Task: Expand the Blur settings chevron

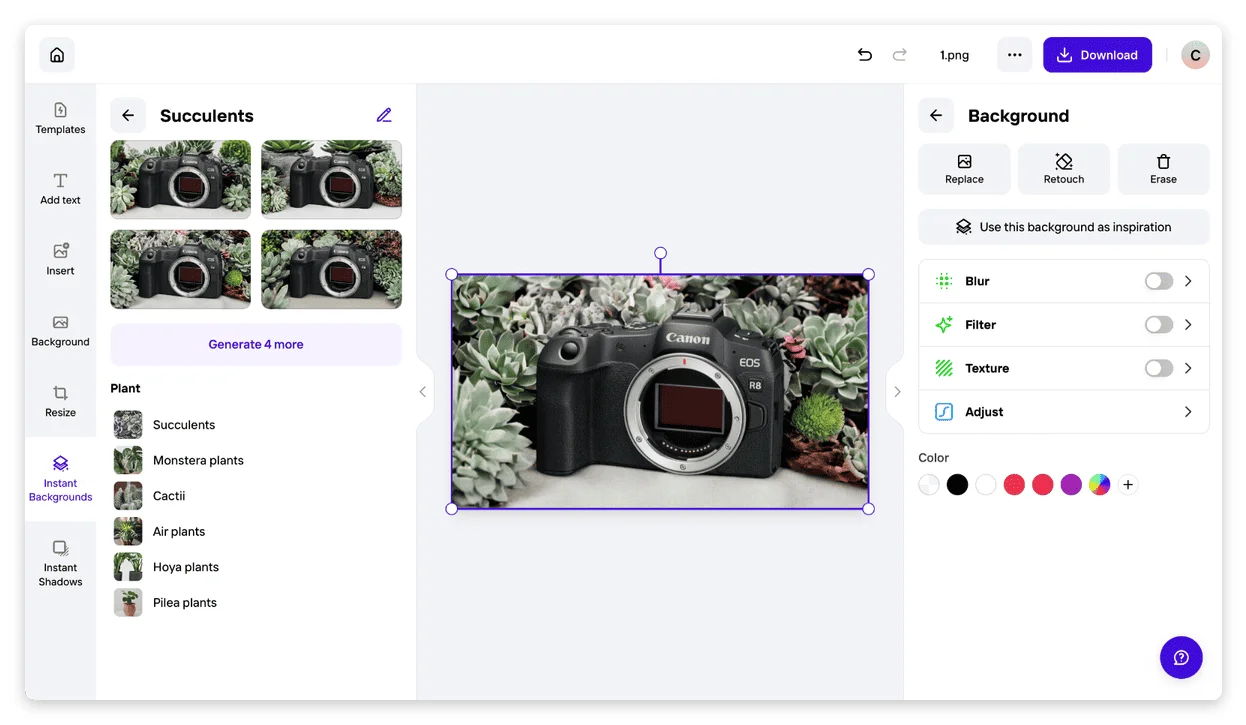Action: tap(1188, 281)
